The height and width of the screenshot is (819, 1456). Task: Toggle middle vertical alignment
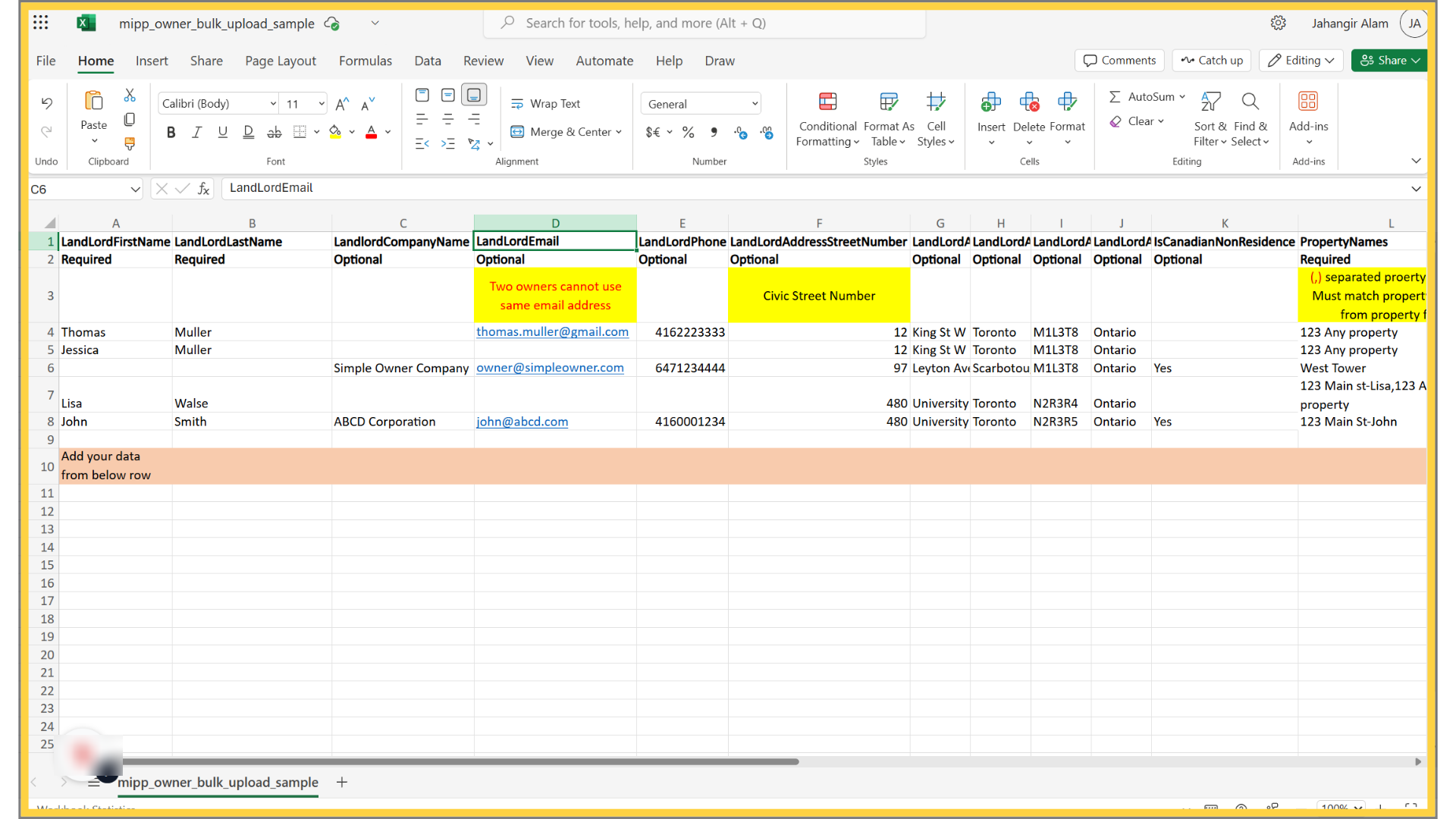(448, 95)
